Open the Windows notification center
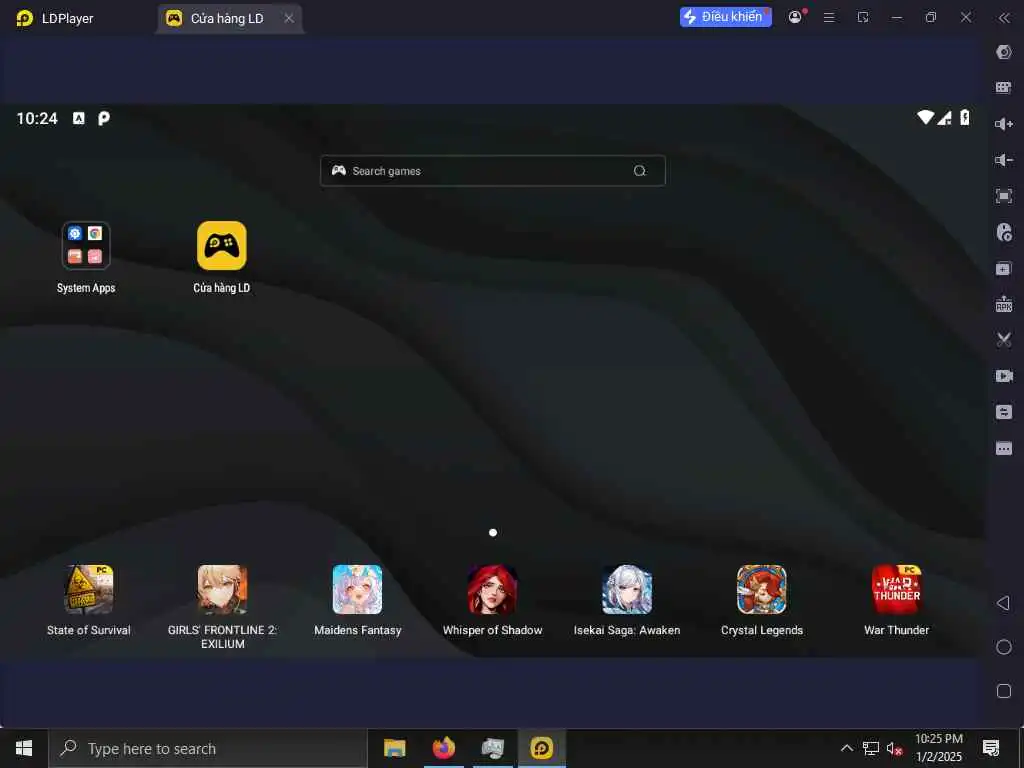The width and height of the screenshot is (1024, 768). (x=991, y=748)
